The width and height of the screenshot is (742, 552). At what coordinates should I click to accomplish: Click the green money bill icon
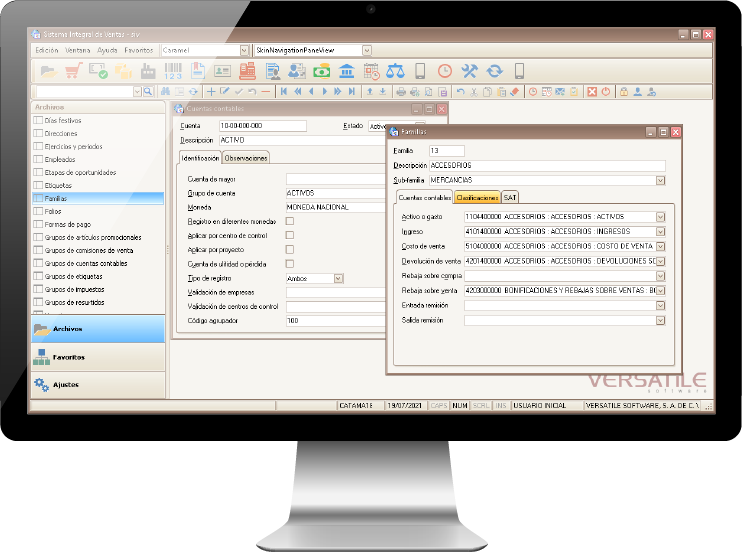(322, 71)
